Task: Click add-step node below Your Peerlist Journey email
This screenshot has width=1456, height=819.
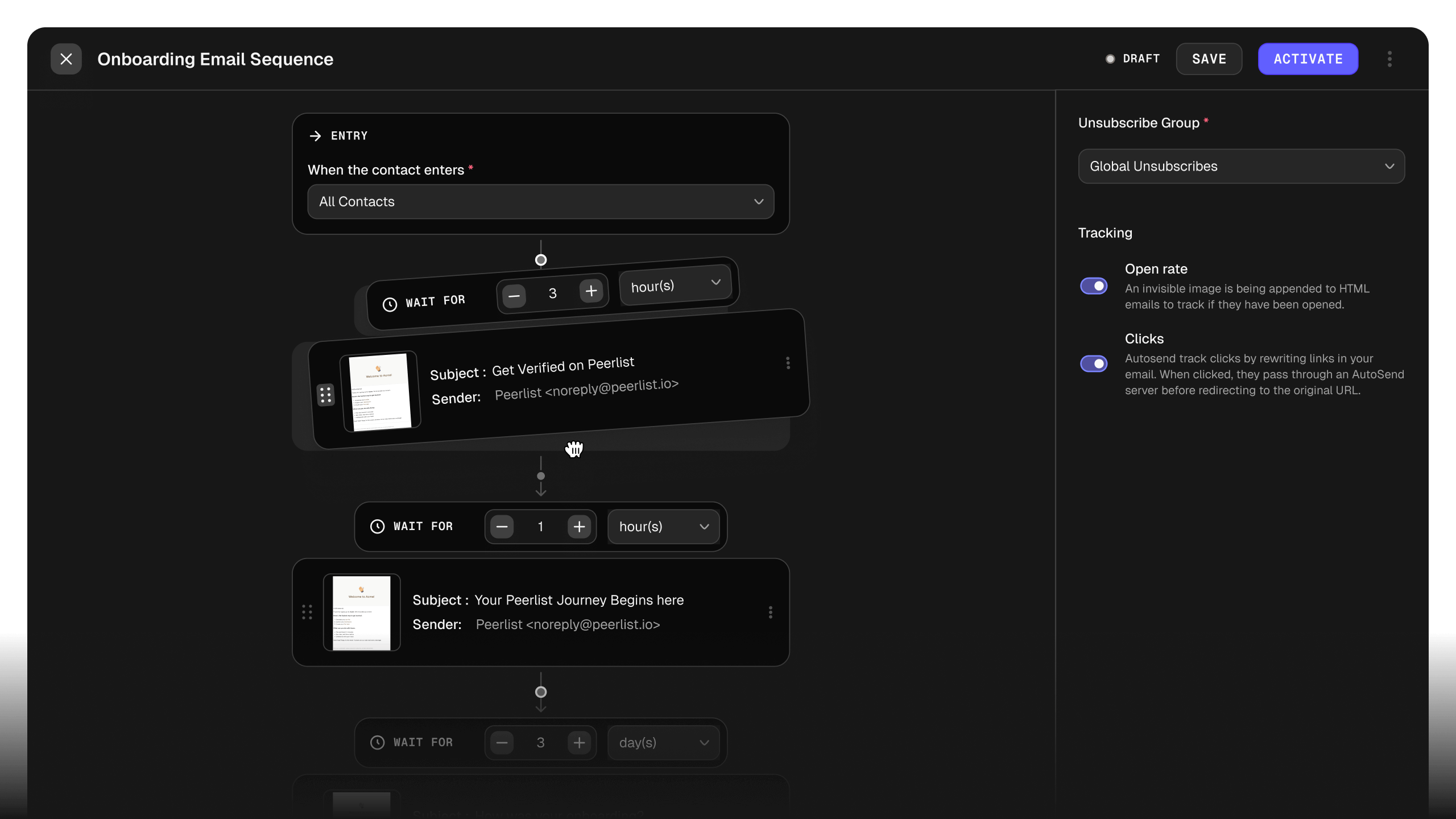Action: (x=540, y=692)
